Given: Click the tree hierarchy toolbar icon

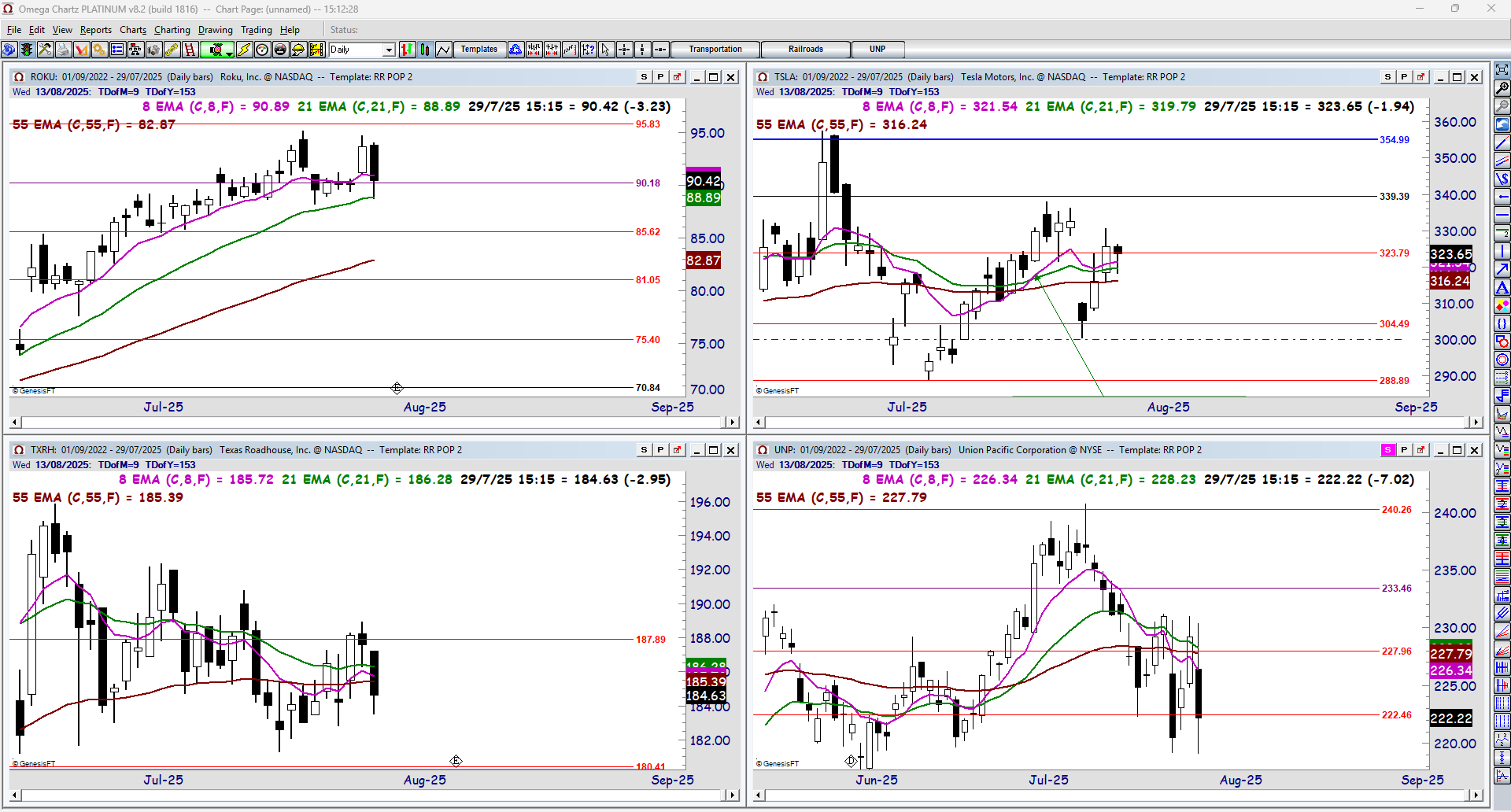Looking at the screenshot, I should point(135,50).
